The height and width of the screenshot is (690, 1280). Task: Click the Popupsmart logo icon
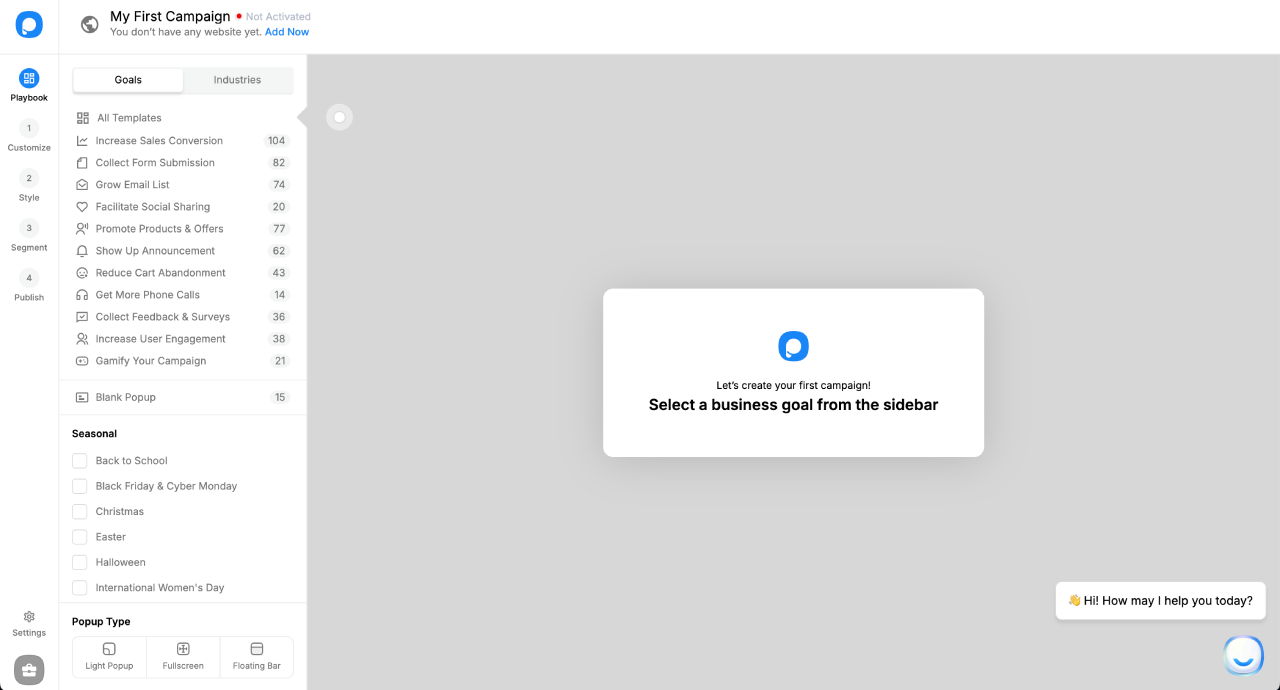pyautogui.click(x=29, y=25)
